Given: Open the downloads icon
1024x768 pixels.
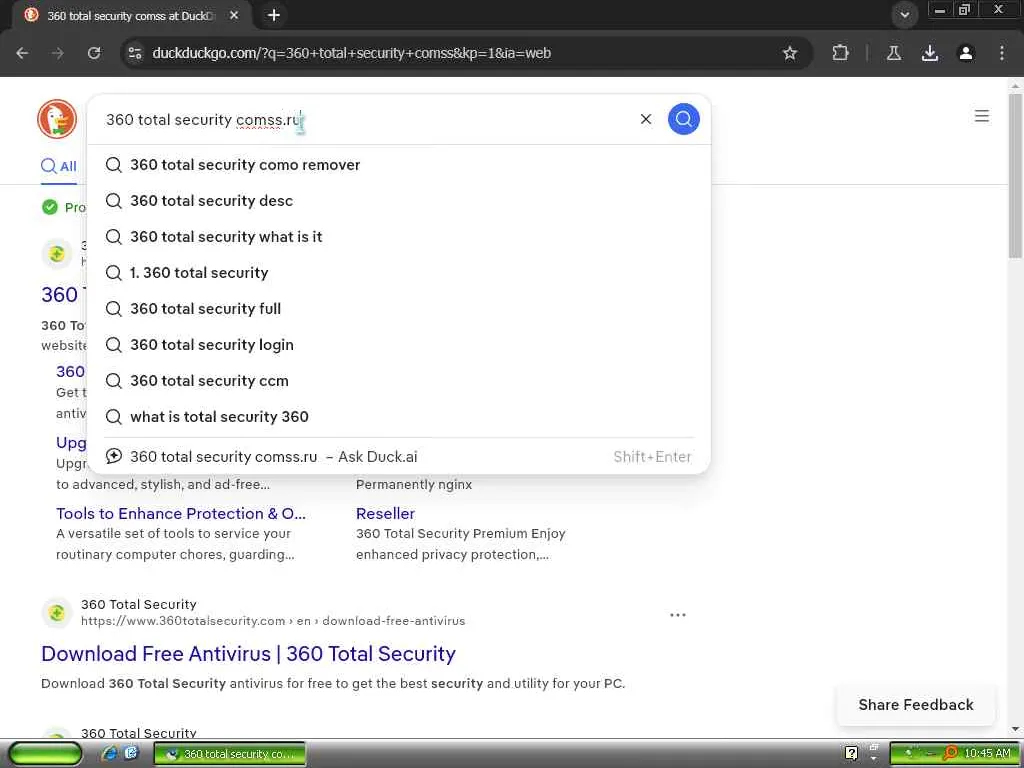Looking at the screenshot, I should coord(929,53).
